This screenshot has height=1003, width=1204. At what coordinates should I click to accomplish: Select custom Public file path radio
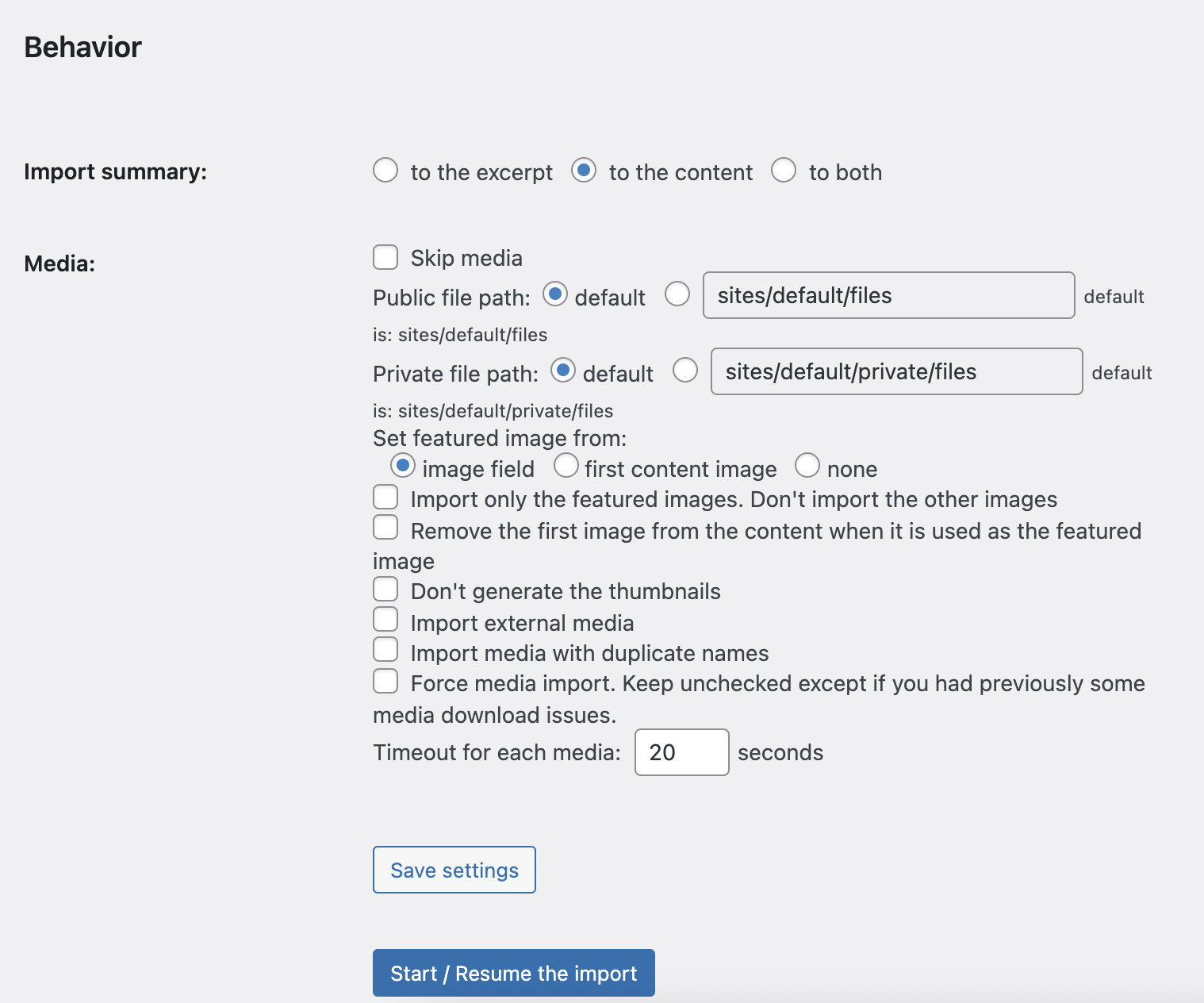(677, 294)
